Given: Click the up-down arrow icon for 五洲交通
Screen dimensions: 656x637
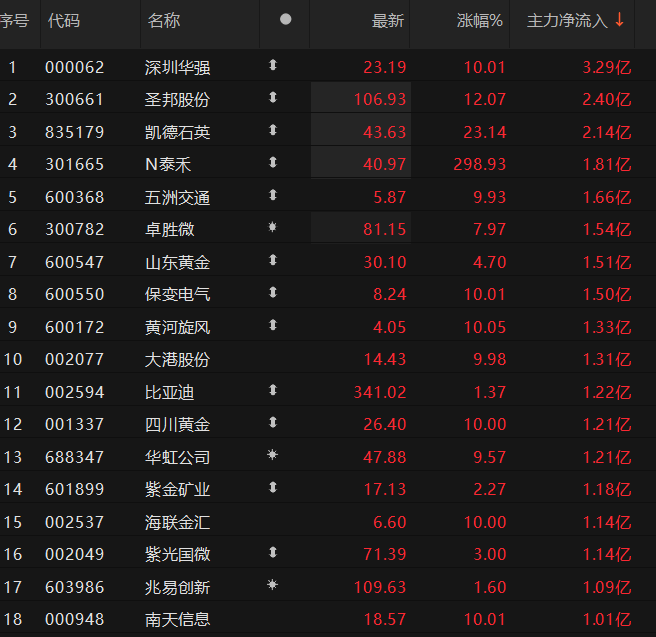Looking at the screenshot, I should tap(273, 195).
